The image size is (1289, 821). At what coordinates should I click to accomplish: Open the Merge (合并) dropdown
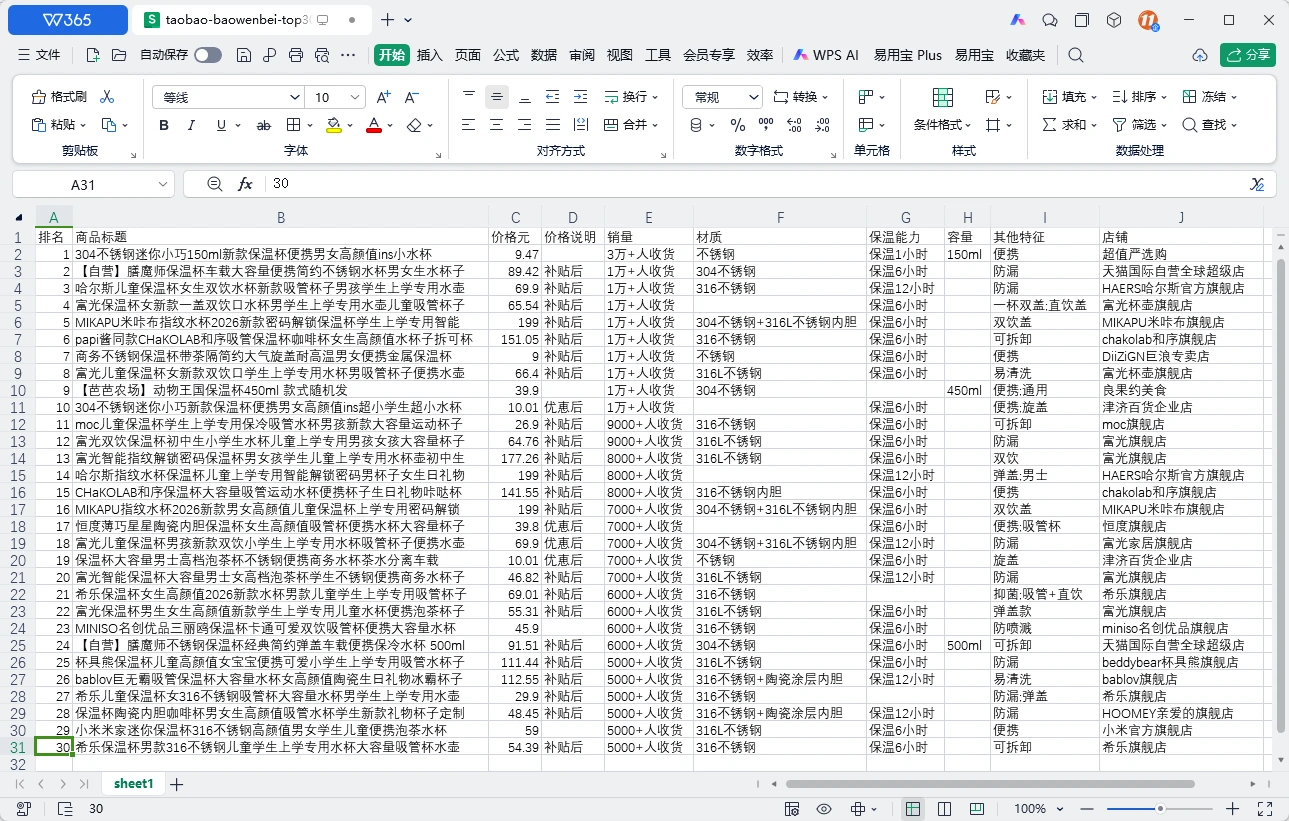pyautogui.click(x=632, y=125)
